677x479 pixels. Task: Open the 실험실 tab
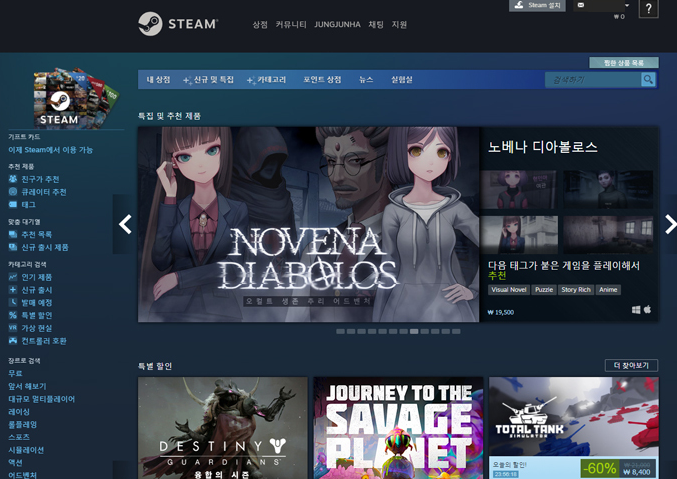402,79
